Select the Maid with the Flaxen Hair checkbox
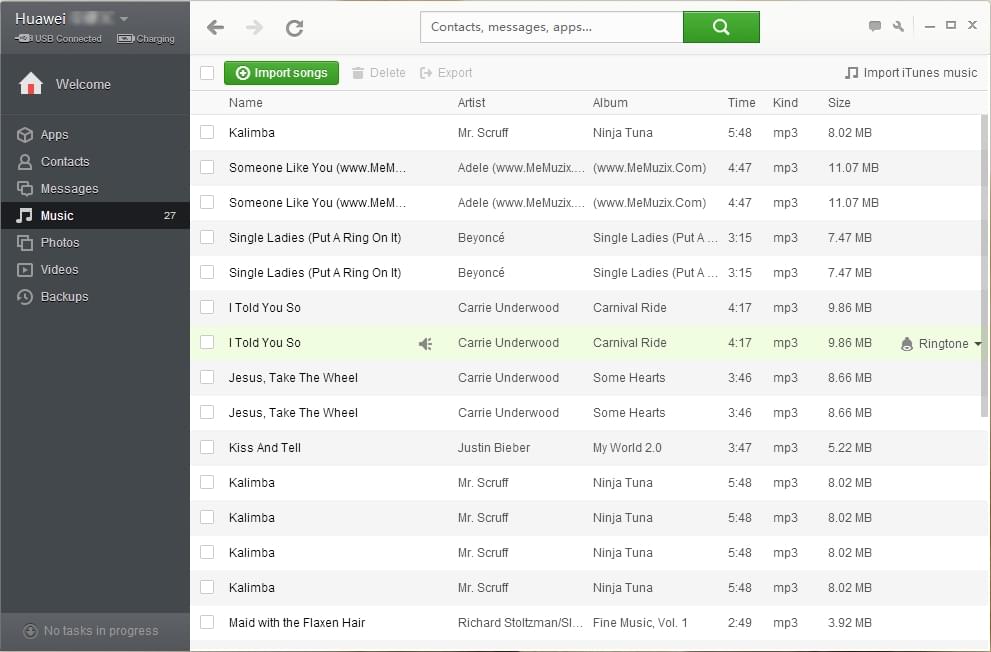The height and width of the screenshot is (652, 991). click(x=207, y=623)
